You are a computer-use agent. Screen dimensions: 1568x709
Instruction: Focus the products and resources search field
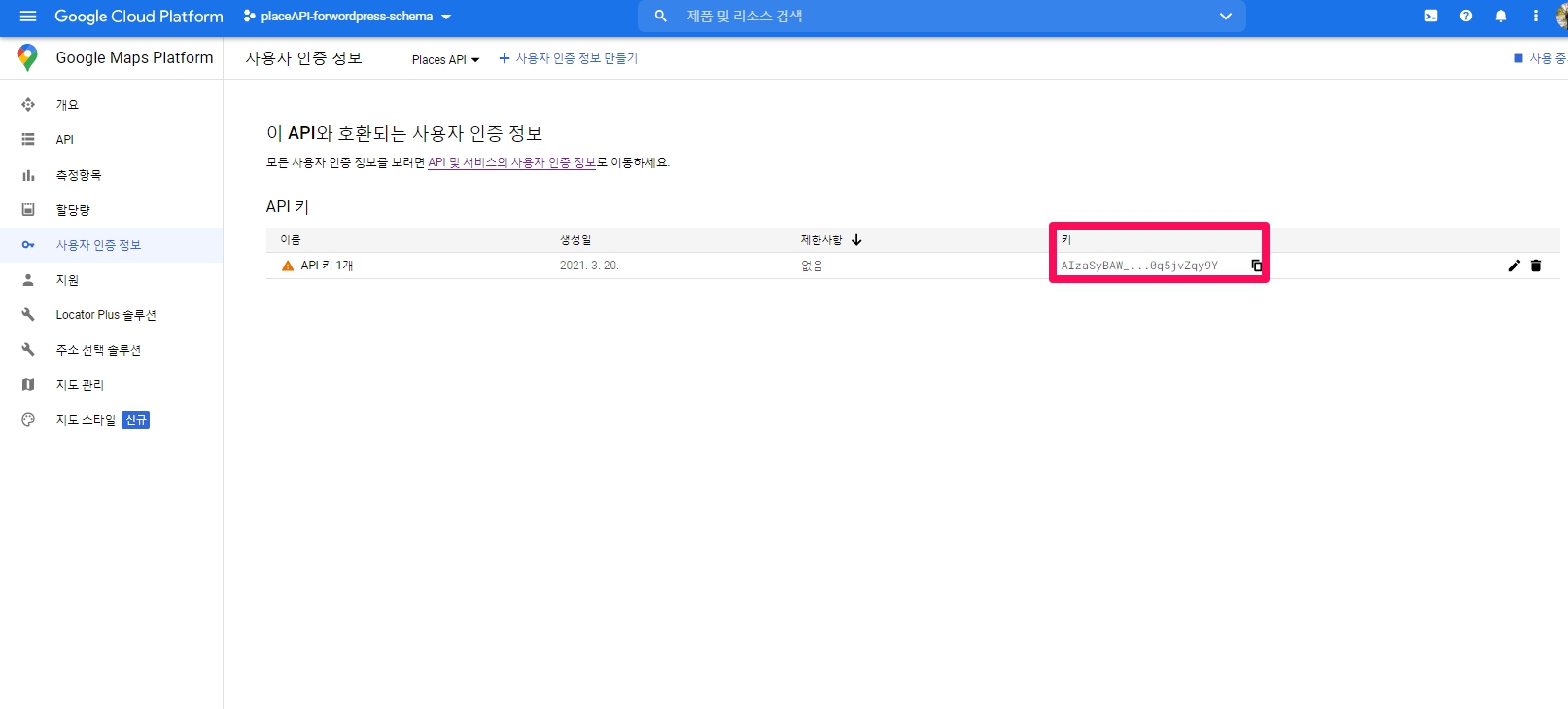click(x=941, y=17)
